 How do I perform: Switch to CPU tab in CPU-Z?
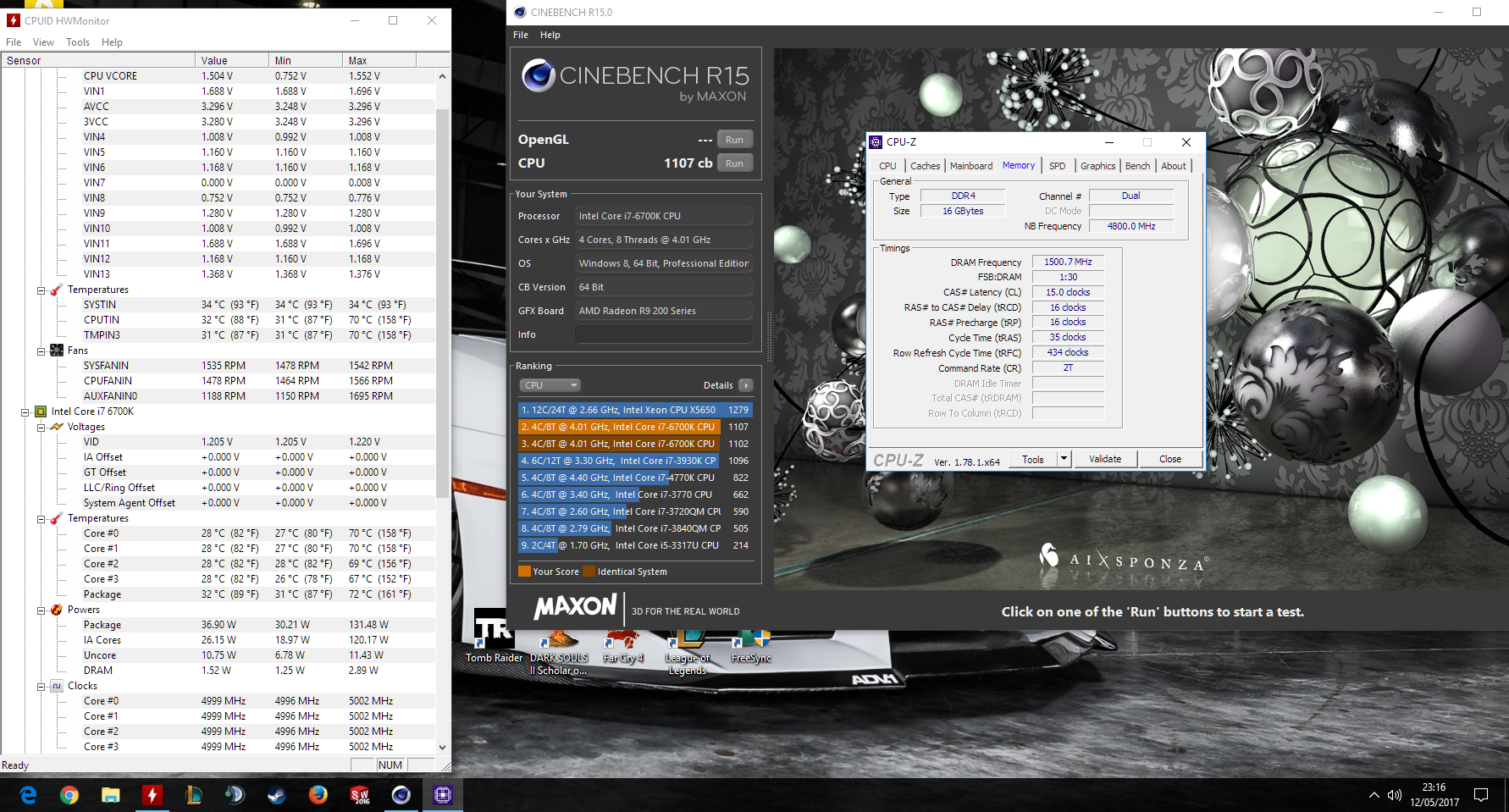pos(887,166)
